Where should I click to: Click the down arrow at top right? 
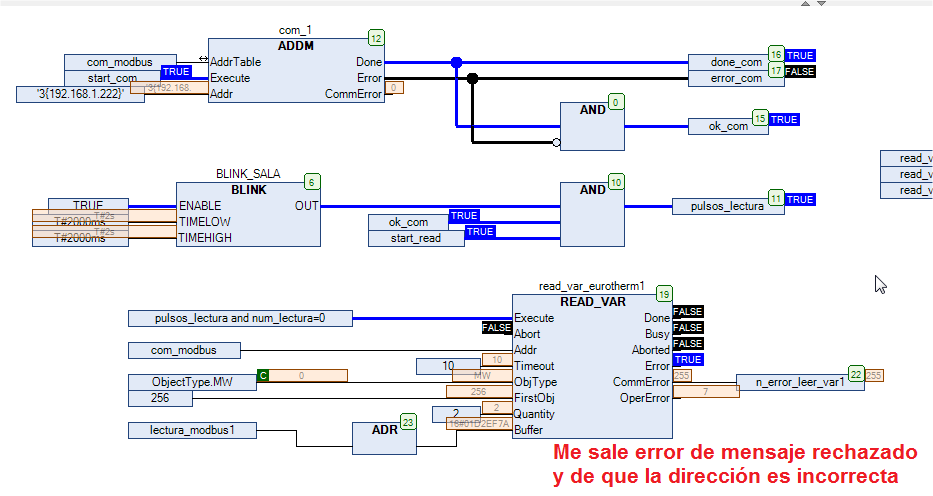tap(821, 4)
